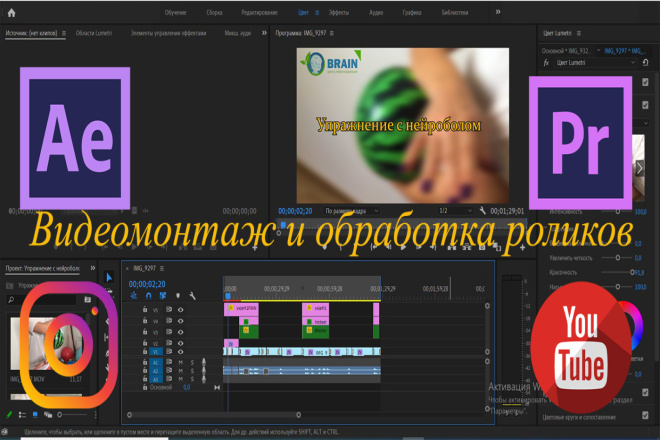This screenshot has height=440, width=660.
Task: Add a marker using timeline shield icon
Action: 178,296
